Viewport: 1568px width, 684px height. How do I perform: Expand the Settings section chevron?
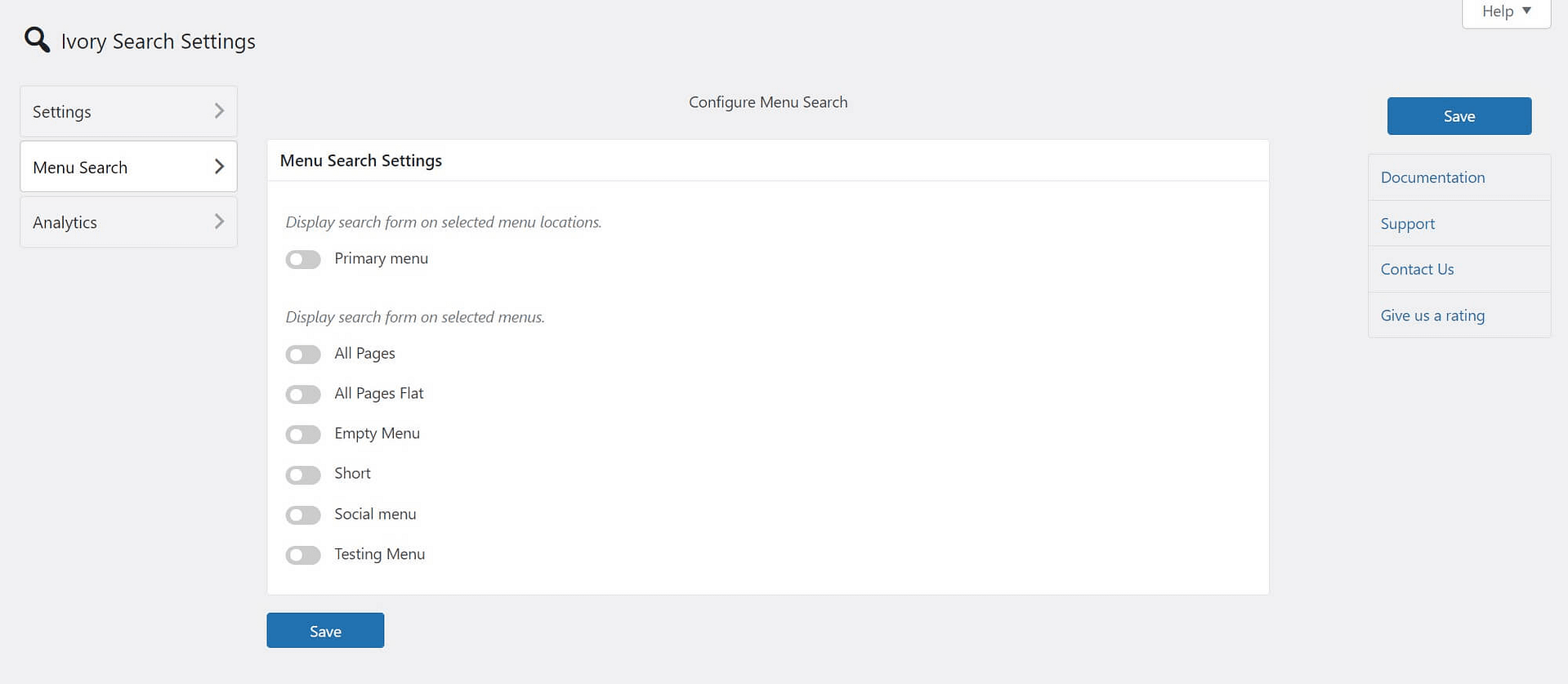coord(219,111)
